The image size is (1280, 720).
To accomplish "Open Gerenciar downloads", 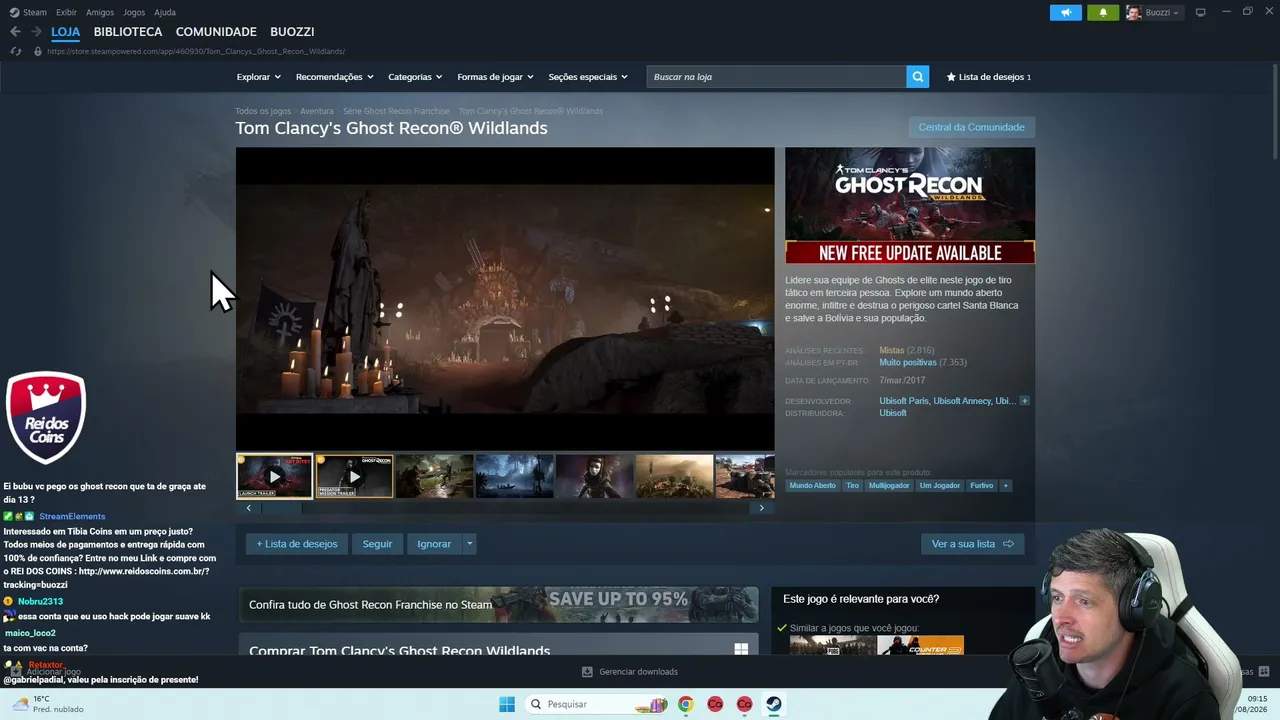I will [x=630, y=672].
